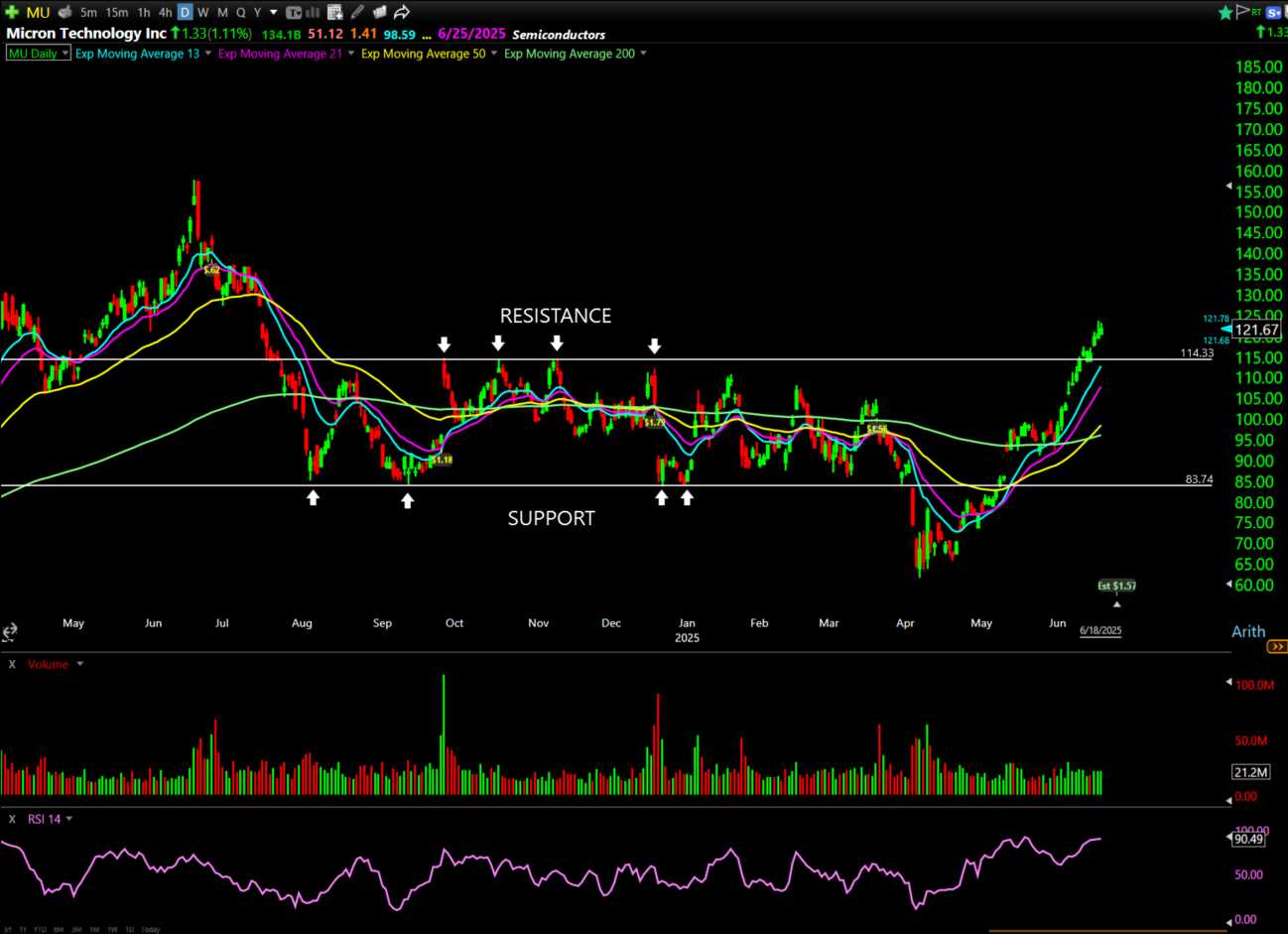Click the 83.74 support line label
Viewport: 1288px width, 934px height.
(1199, 478)
